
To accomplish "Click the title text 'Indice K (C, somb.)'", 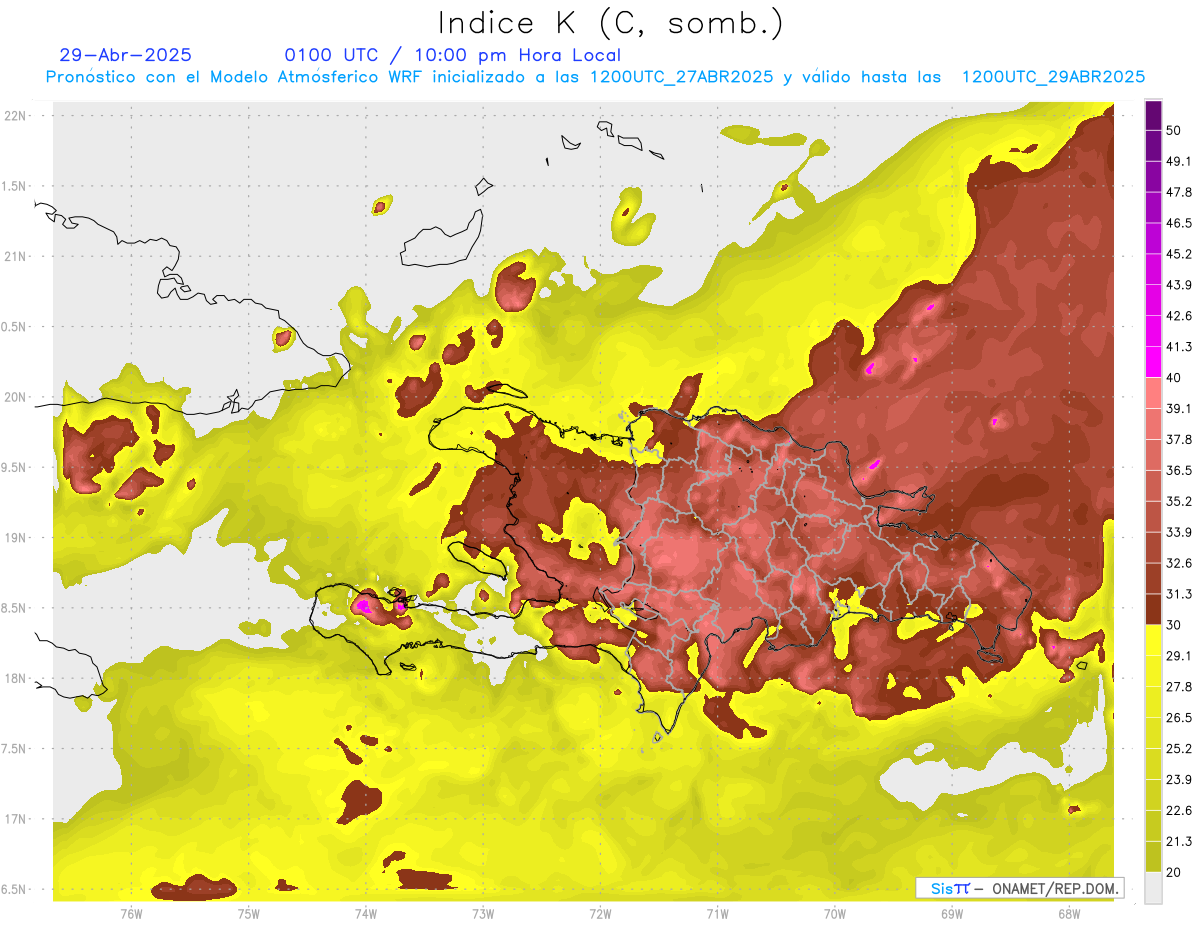I will 610,23.
